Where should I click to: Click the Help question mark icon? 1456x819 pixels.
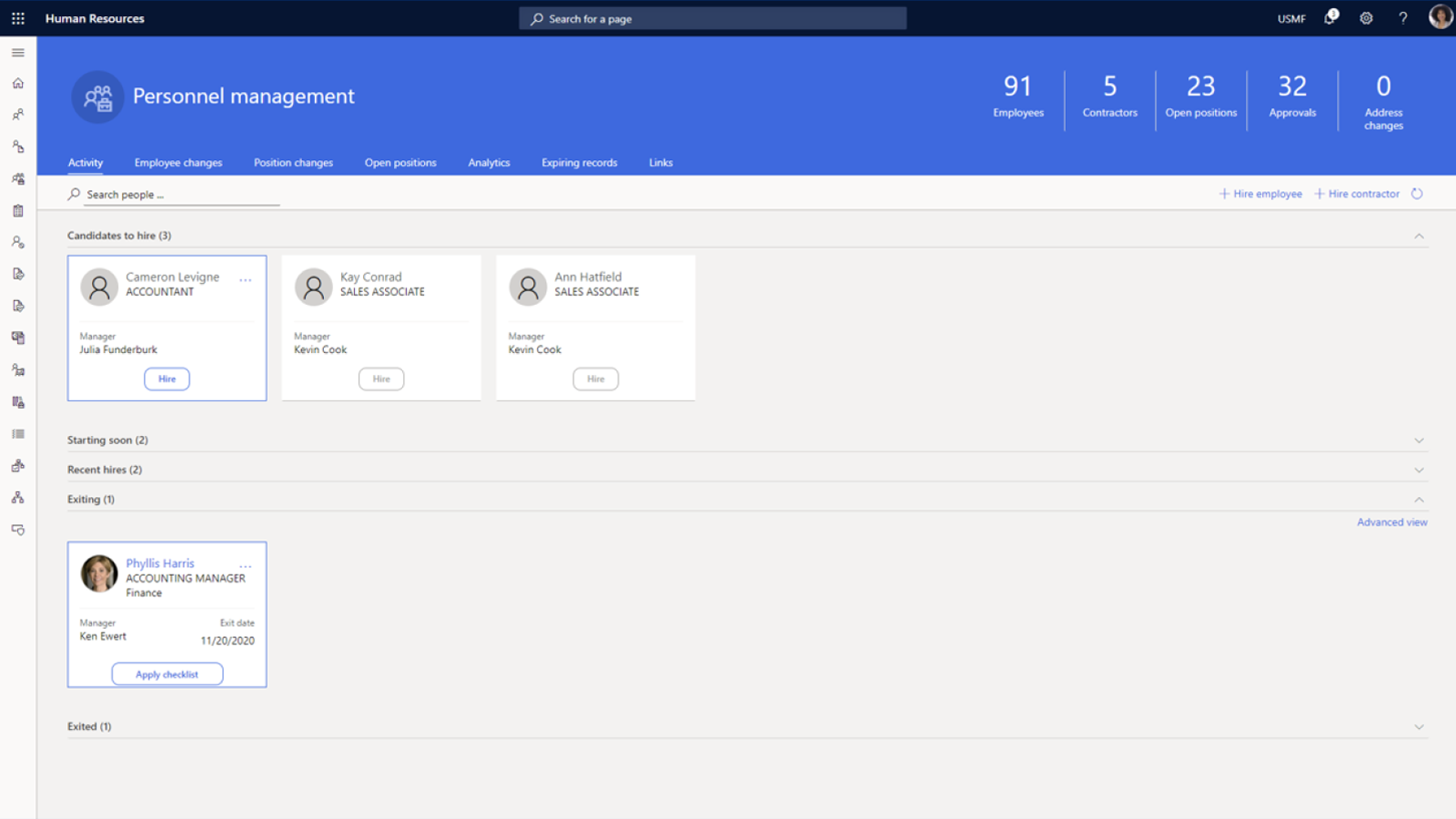click(x=1402, y=18)
